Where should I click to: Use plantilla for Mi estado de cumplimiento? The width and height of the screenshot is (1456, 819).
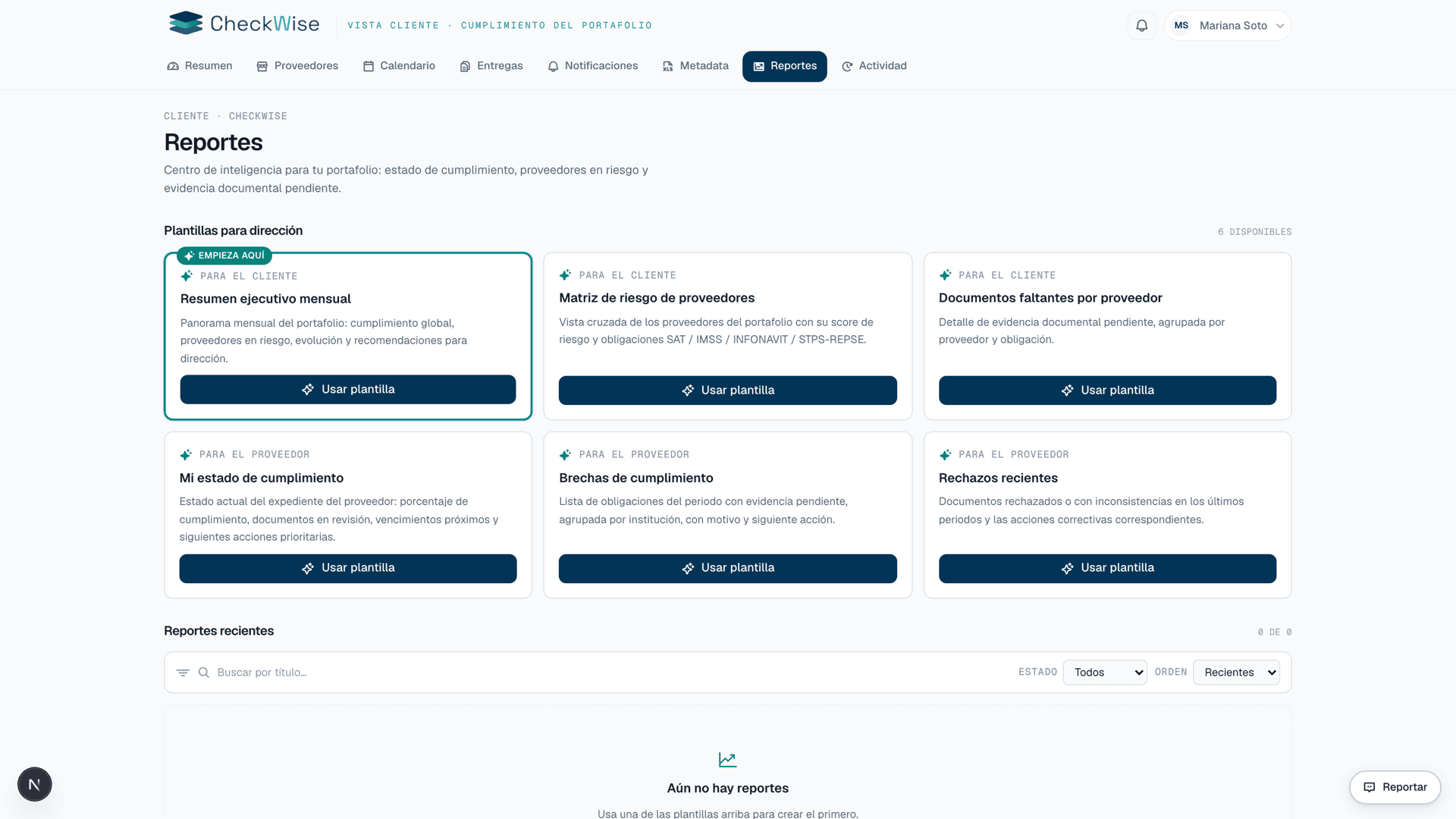[348, 569]
